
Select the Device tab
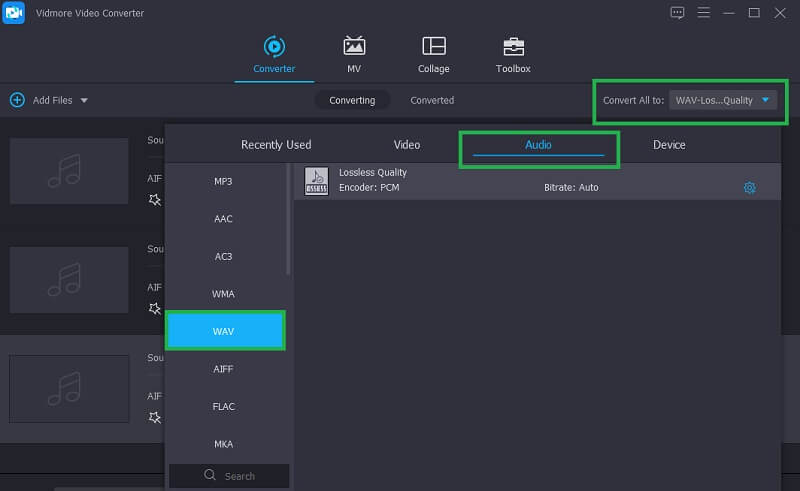click(669, 145)
